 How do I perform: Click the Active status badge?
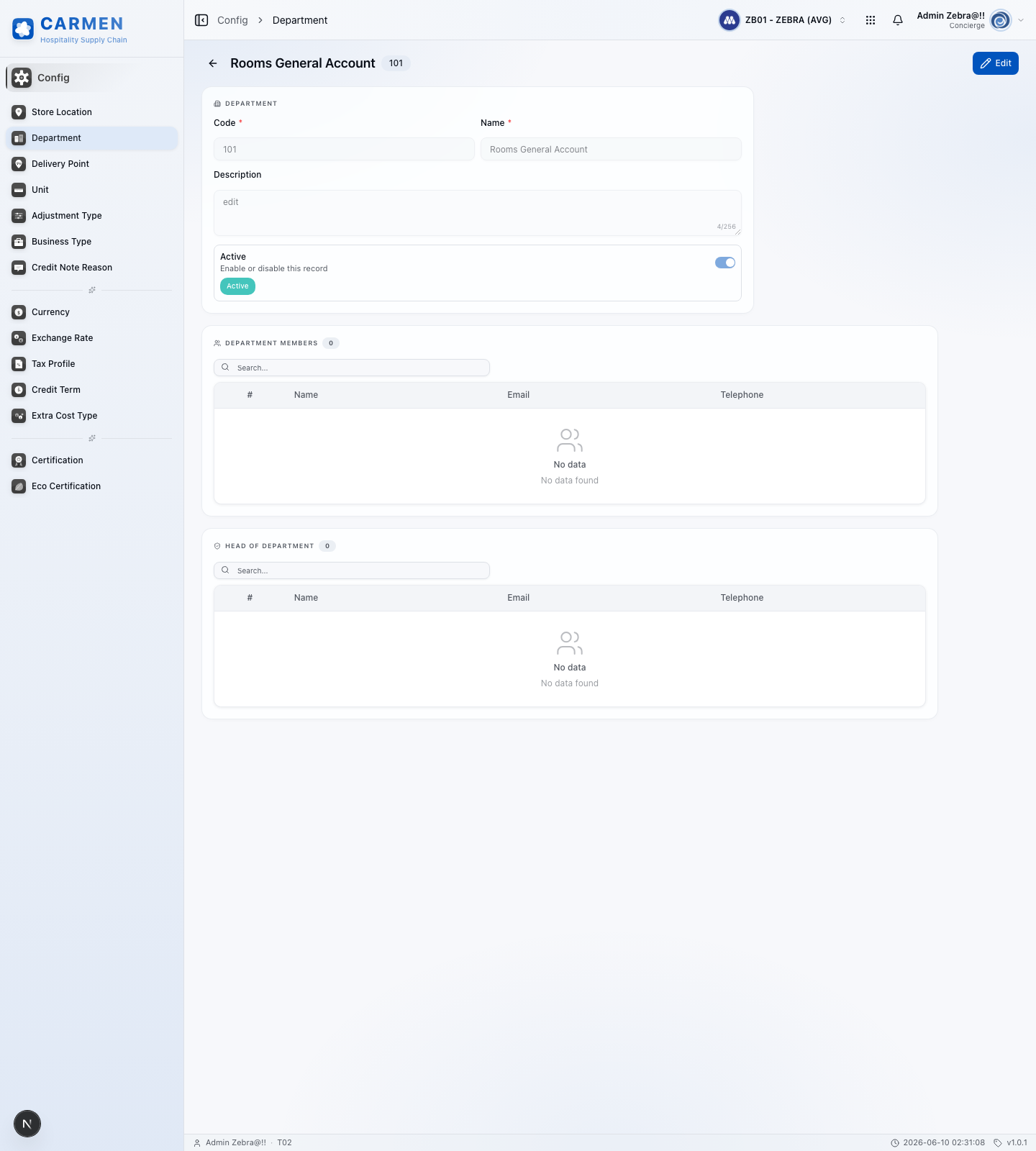(237, 286)
